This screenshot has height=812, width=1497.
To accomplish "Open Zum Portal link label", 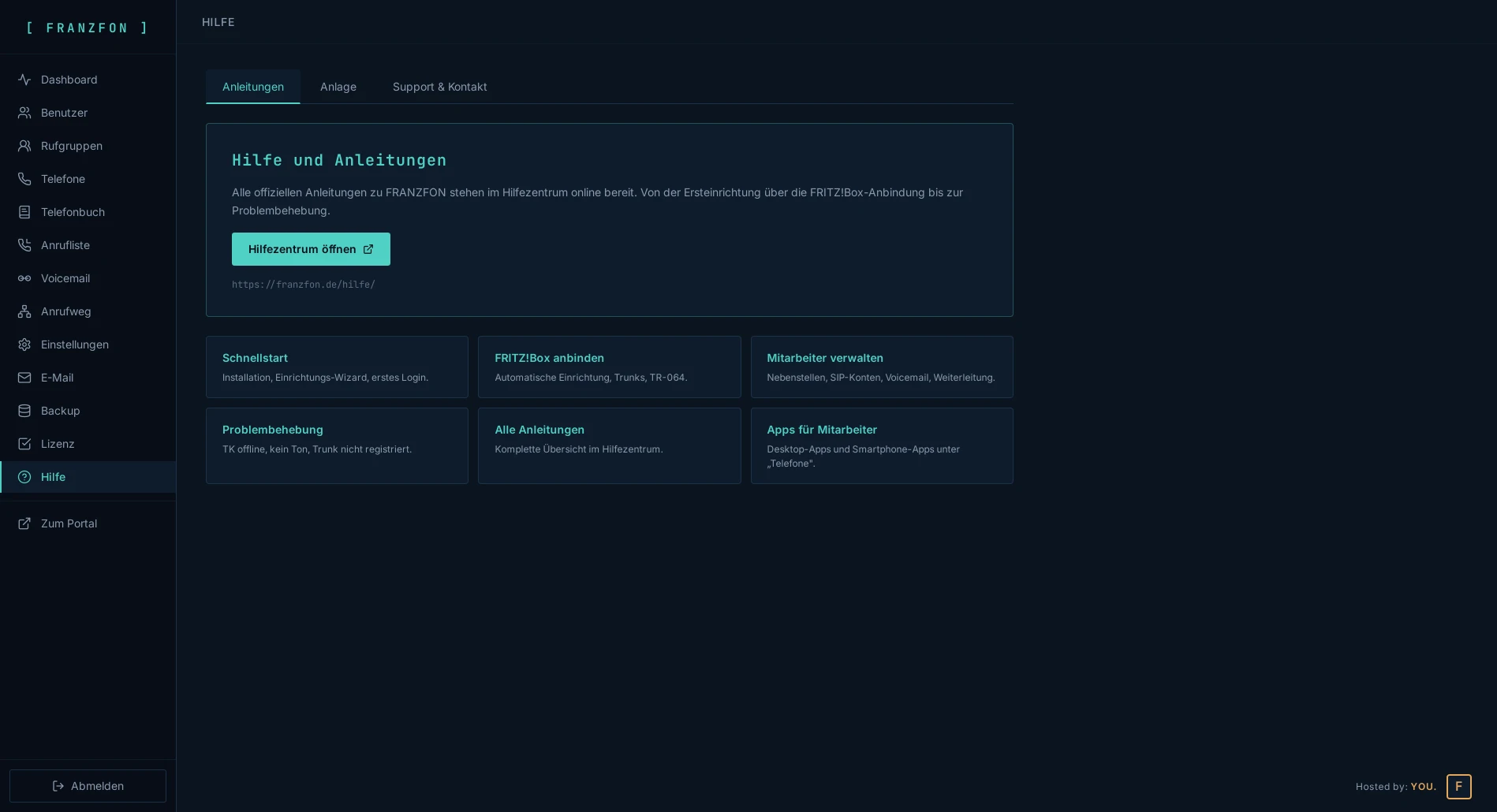I will 69,523.
